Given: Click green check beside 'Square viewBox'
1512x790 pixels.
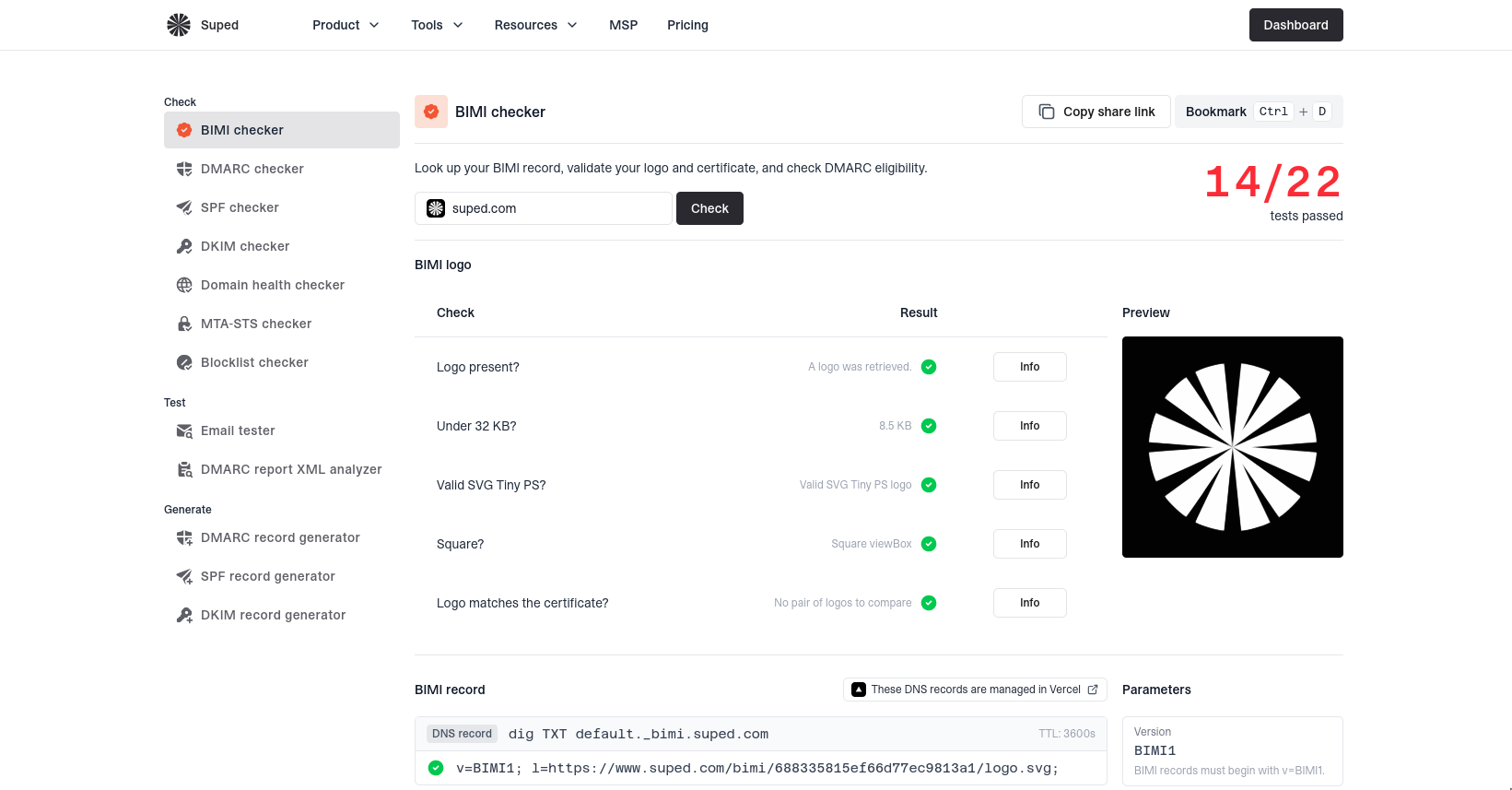Looking at the screenshot, I should click(929, 544).
